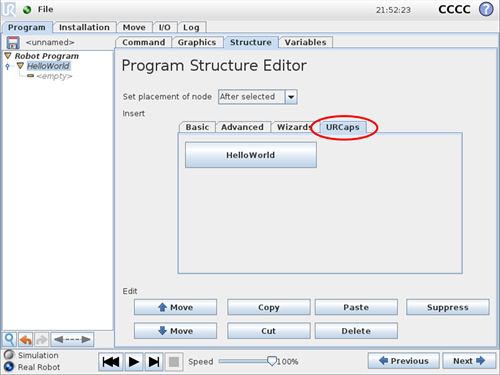This screenshot has height=375, width=500.
Task: Select the <empty> tree entry
Action: click(55, 76)
